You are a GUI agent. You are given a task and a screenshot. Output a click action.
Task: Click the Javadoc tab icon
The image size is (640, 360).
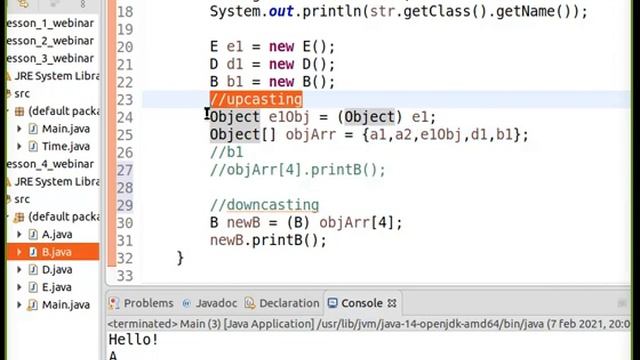187,303
